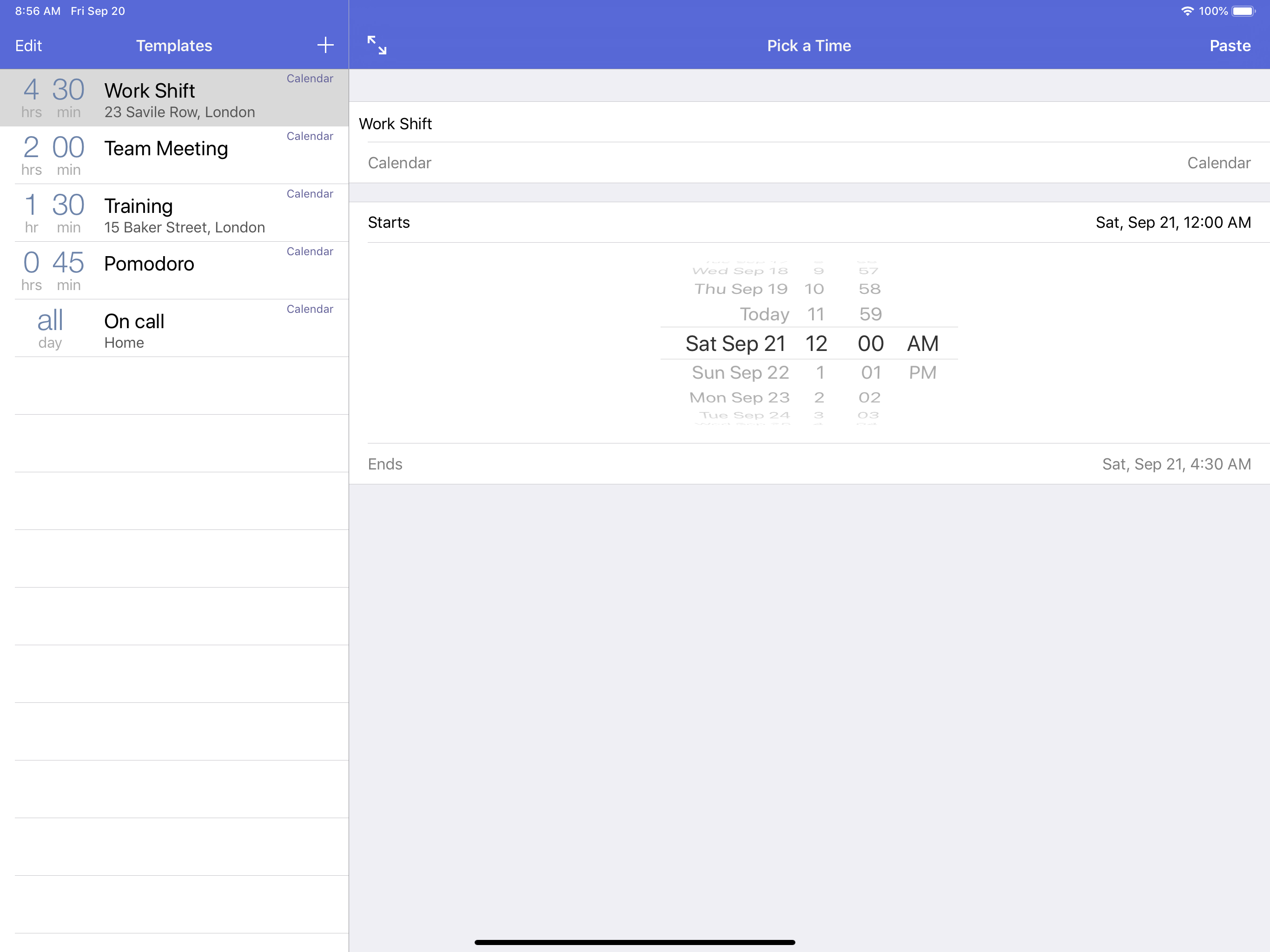Tap the plus icon to add template
Image resolution: width=1270 pixels, height=952 pixels.
(x=325, y=46)
